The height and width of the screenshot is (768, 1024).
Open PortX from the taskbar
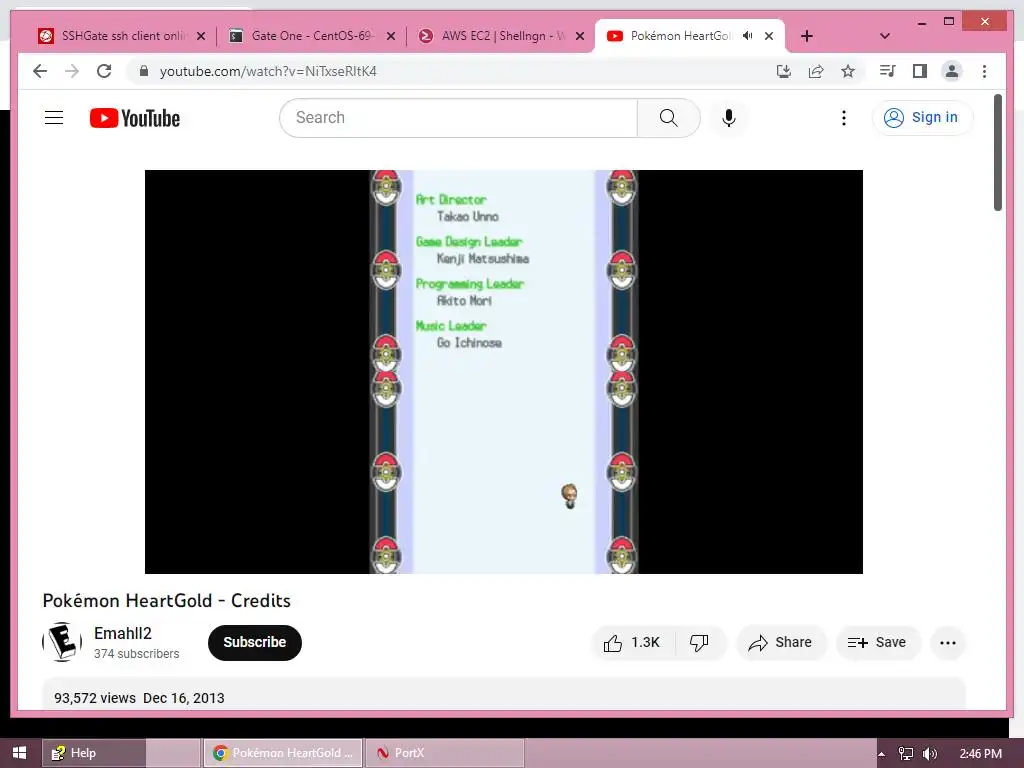coord(445,753)
